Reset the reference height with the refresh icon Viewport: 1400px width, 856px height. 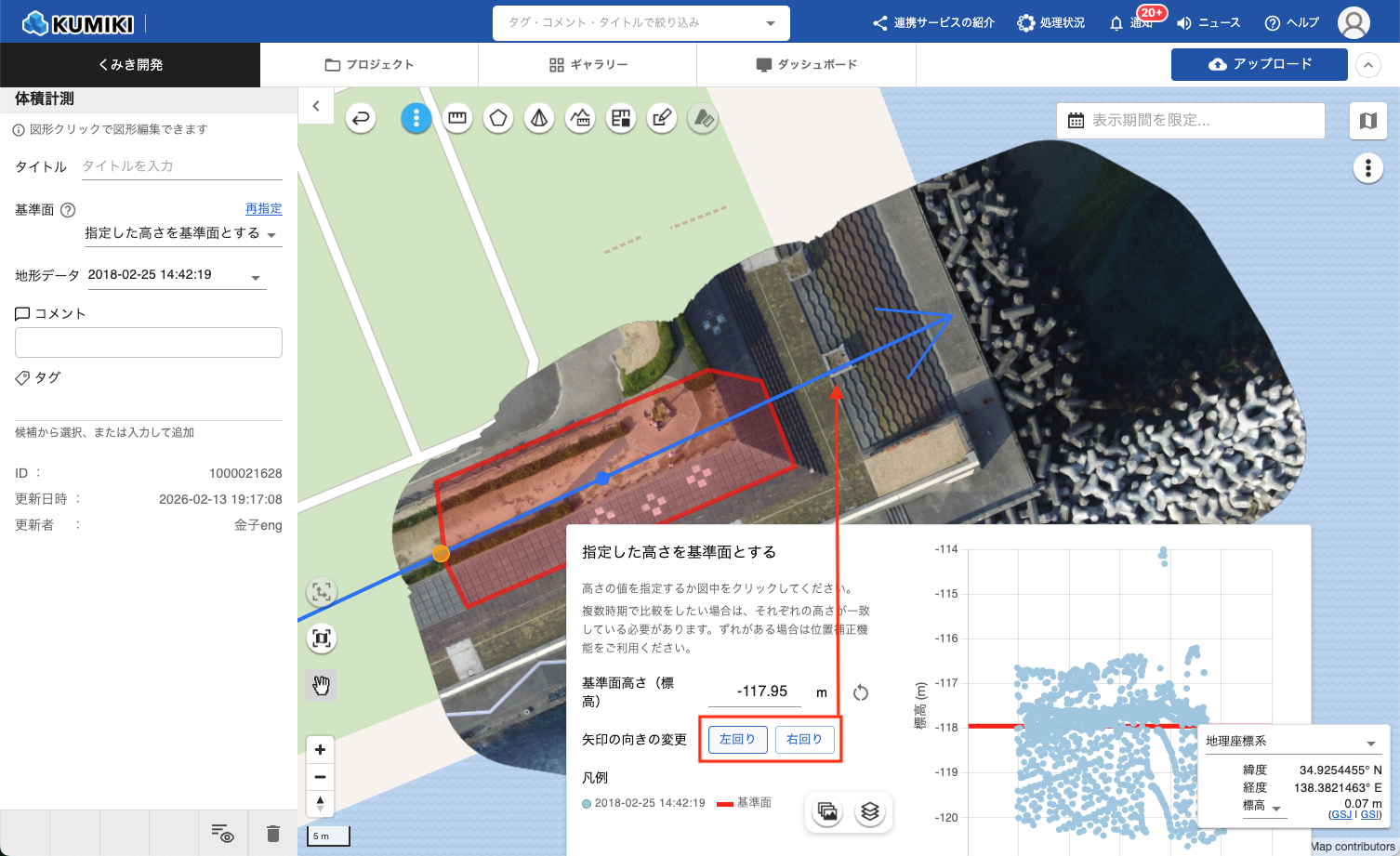(x=861, y=692)
